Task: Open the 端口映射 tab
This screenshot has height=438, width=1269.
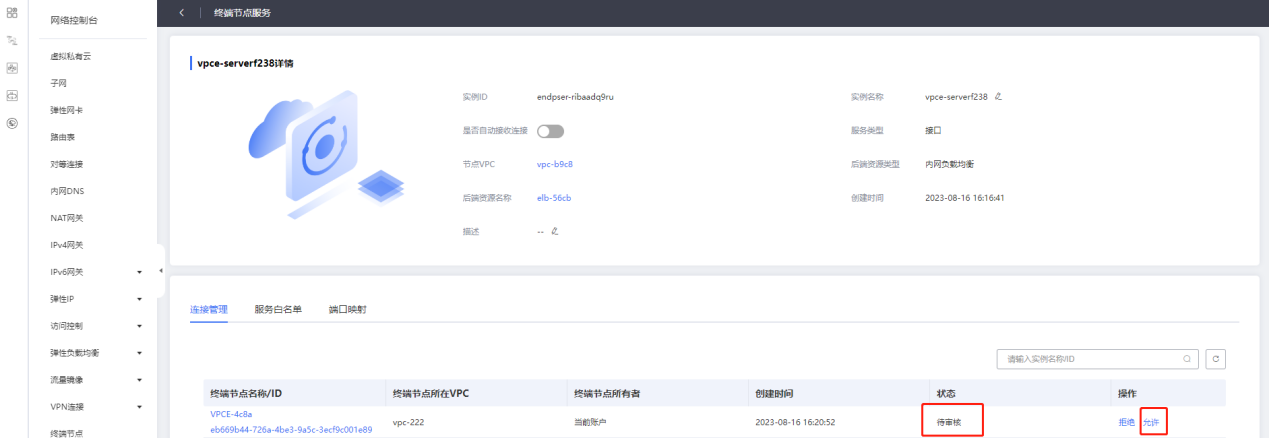Action: tap(347, 310)
